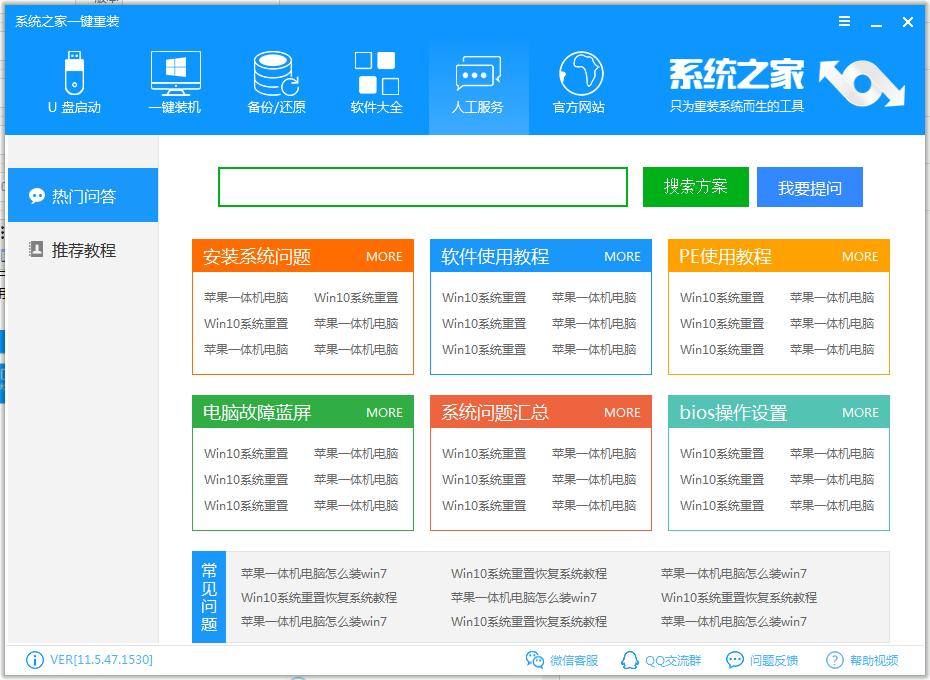
Task: Join the QQ交流群 group
Action: pyautogui.click(x=661, y=660)
